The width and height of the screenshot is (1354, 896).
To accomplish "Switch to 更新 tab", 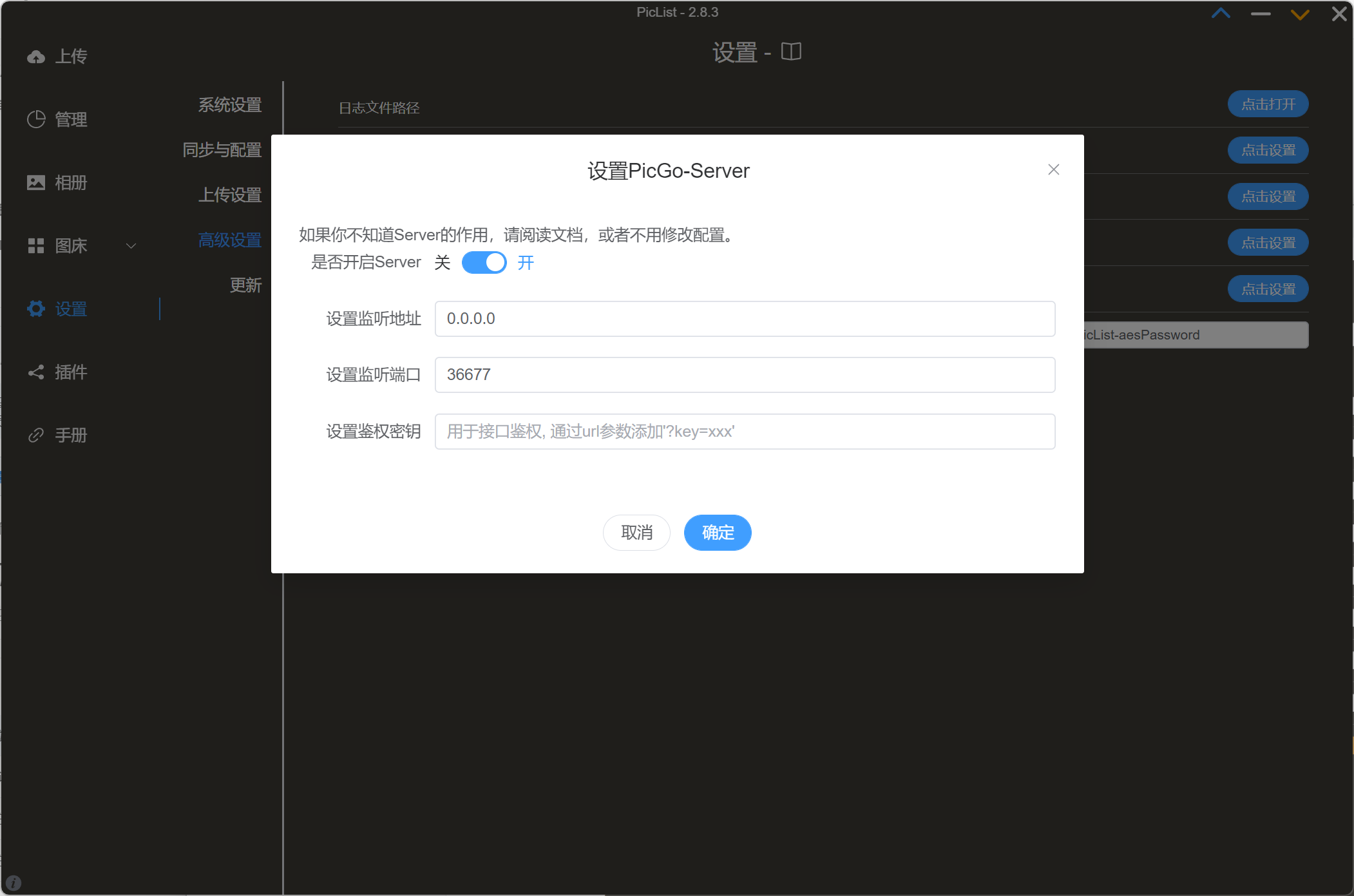I will point(245,285).
